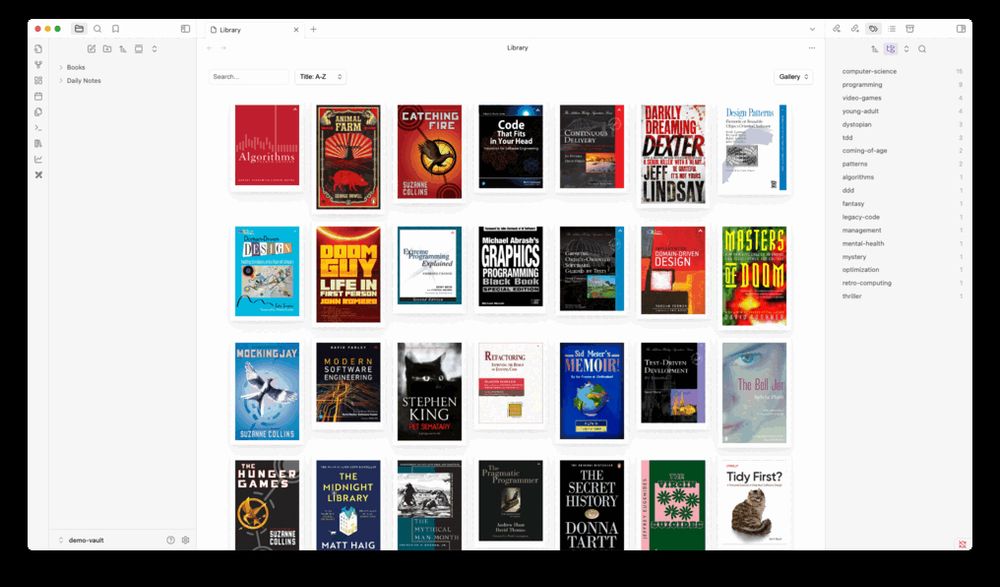Click the canvas grid icon in ribbon
Image resolution: width=1000 pixels, height=587 pixels.
coord(38,80)
